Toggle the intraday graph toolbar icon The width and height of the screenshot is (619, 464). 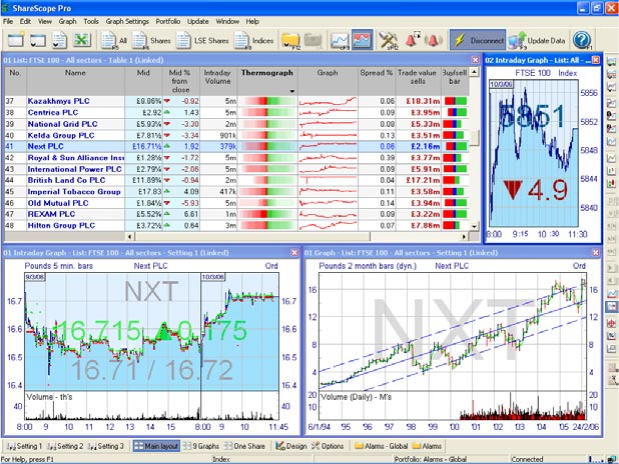point(362,40)
